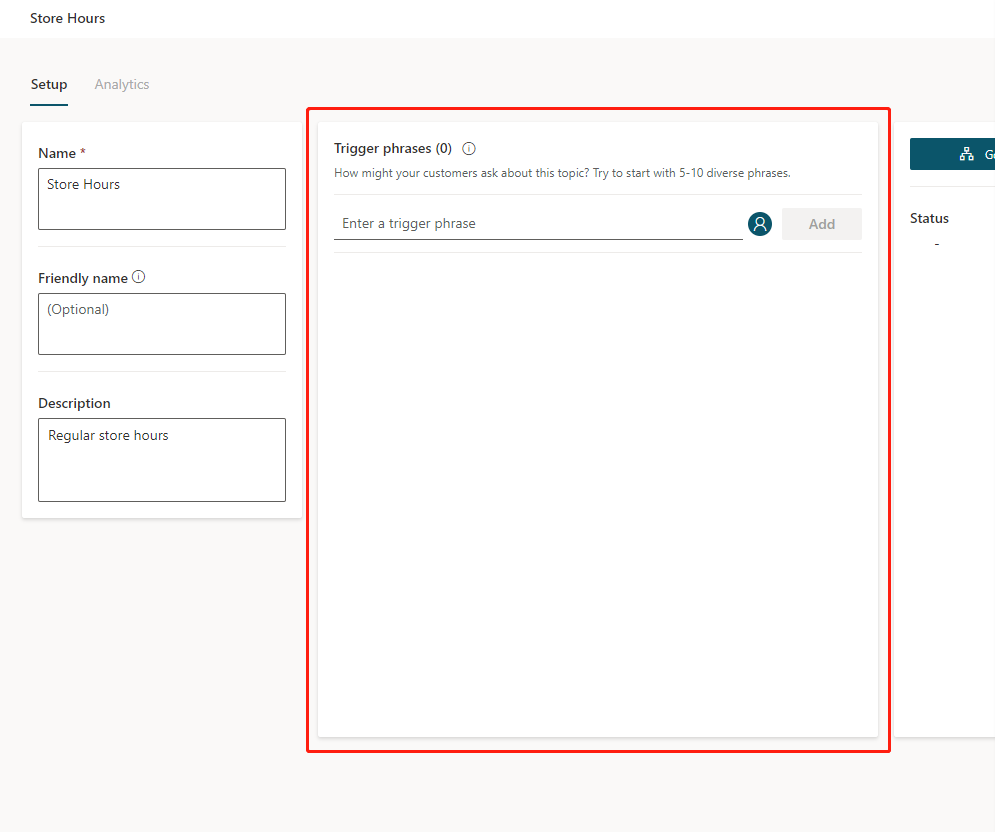Click the teal button's text at right edge

(x=989, y=154)
